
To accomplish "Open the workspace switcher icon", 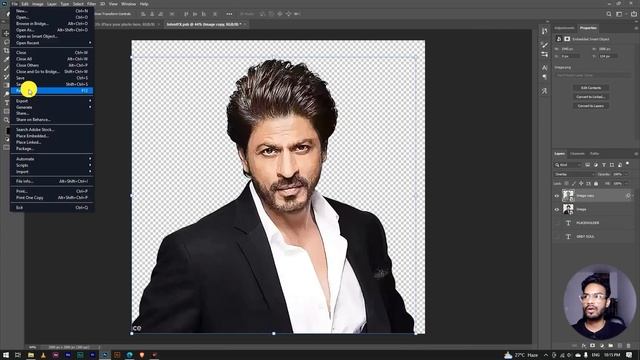I will [x=619, y=14].
